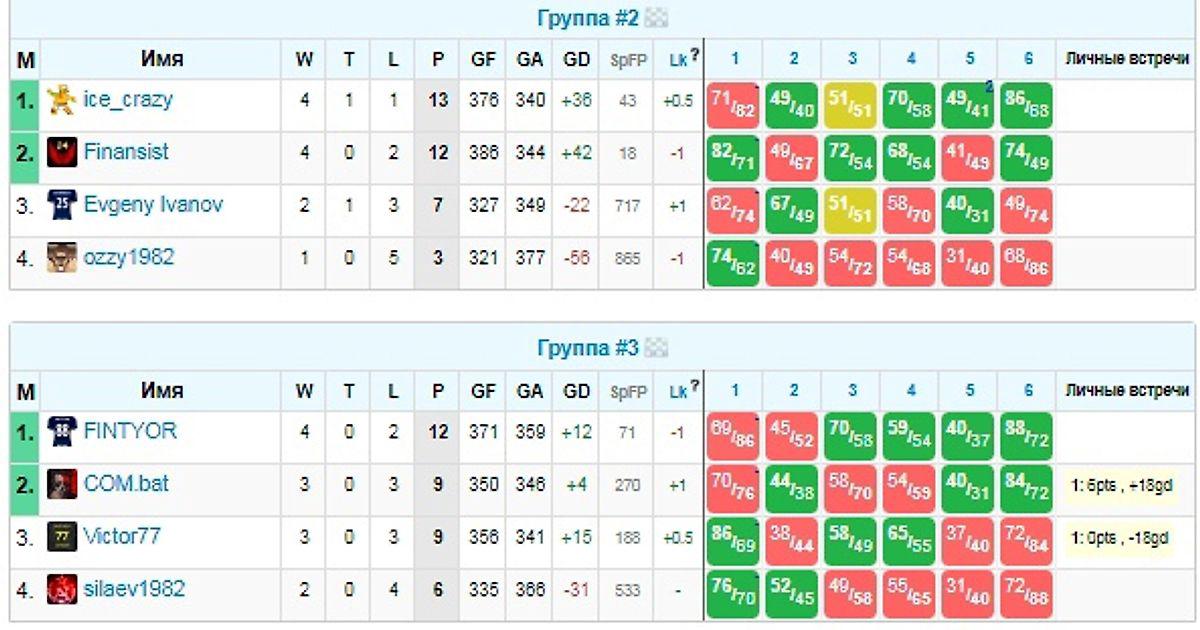Viewport: 1200px width, 630px height.
Task: Open the Группа #3 link
Action: [588, 349]
